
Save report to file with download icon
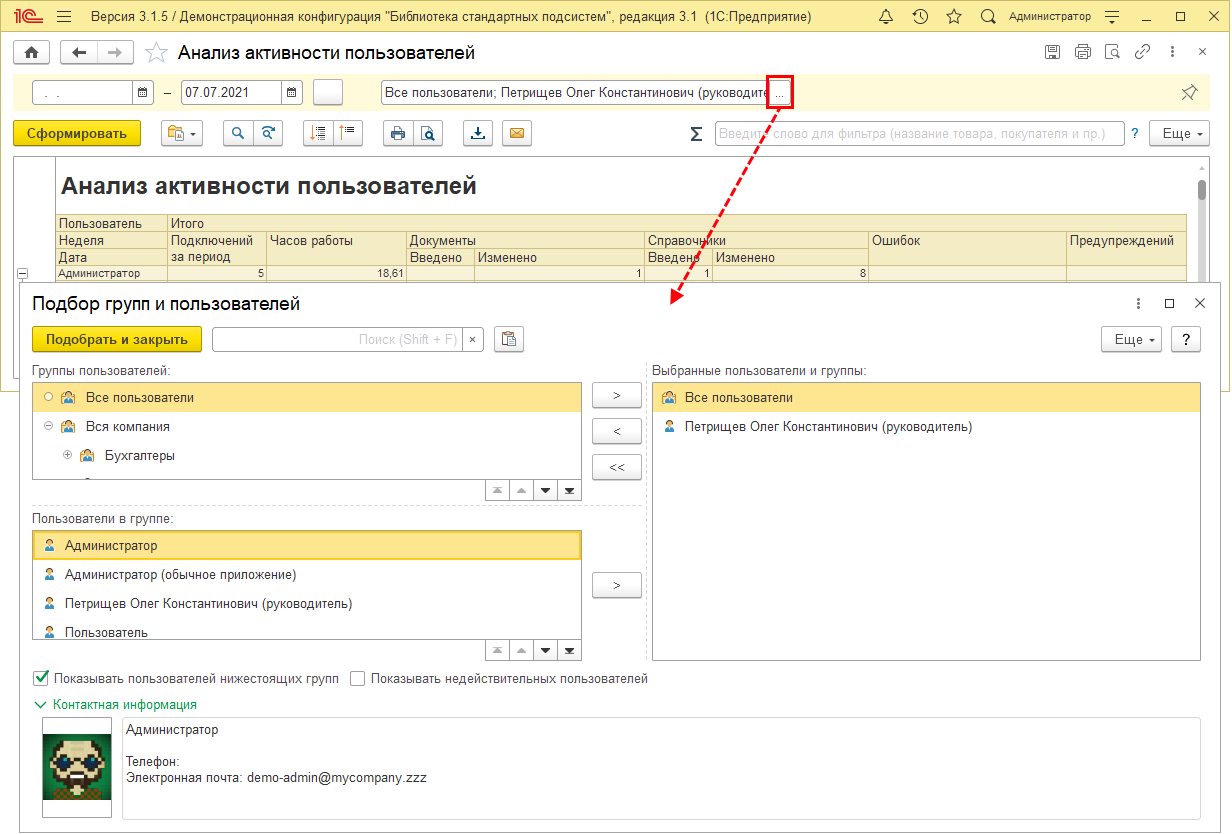point(478,133)
